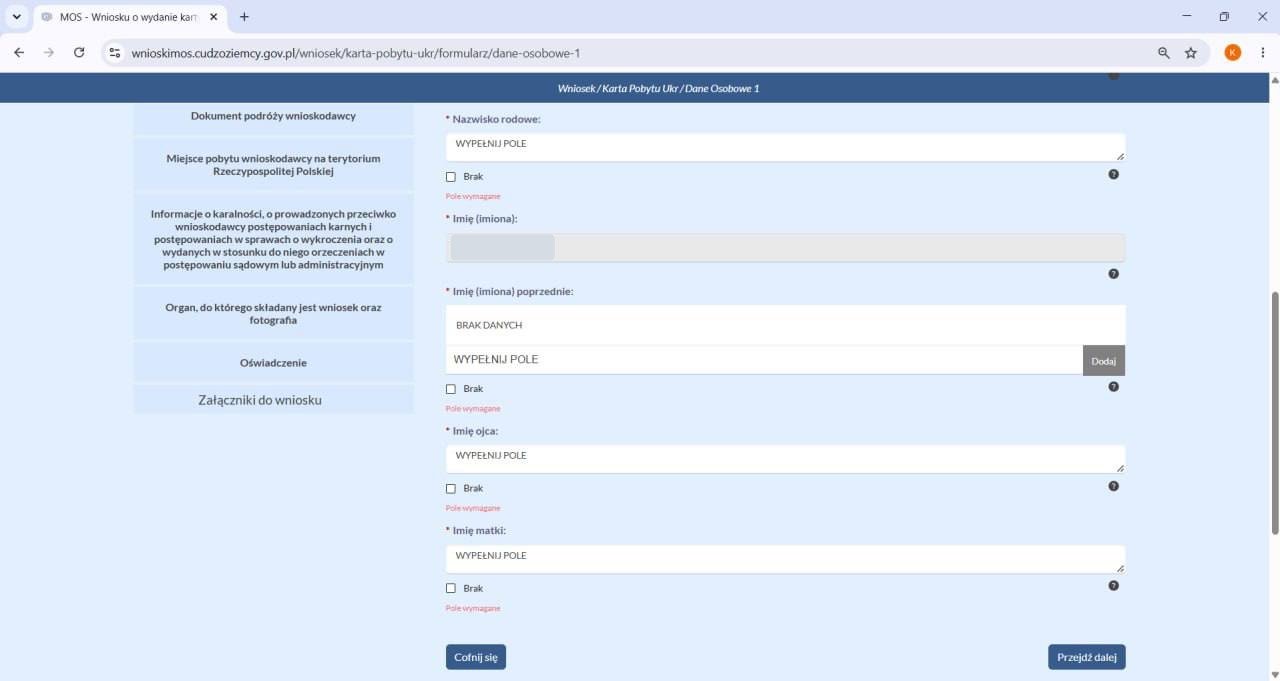1280x681 pixels.
Task: Bookmark page with the star icon
Action: click(1191, 53)
